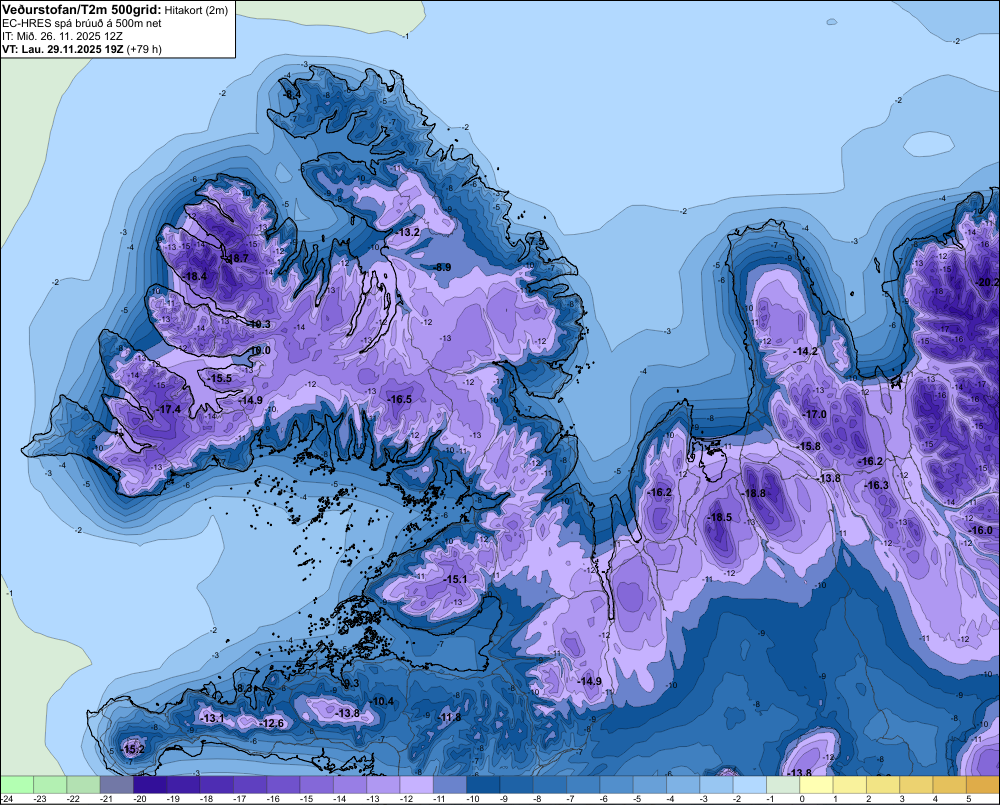1000x805 pixels.
Task: Click the legend number -14
Action: pos(339,799)
